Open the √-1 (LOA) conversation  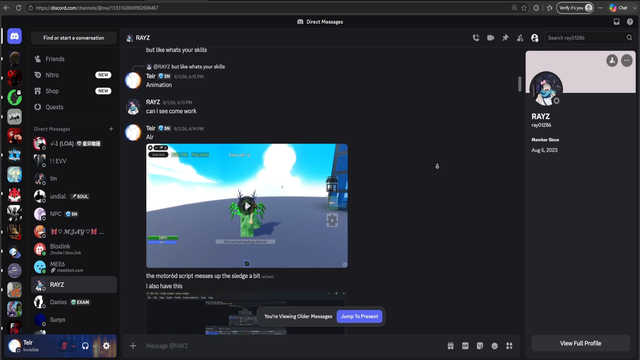(x=73, y=143)
